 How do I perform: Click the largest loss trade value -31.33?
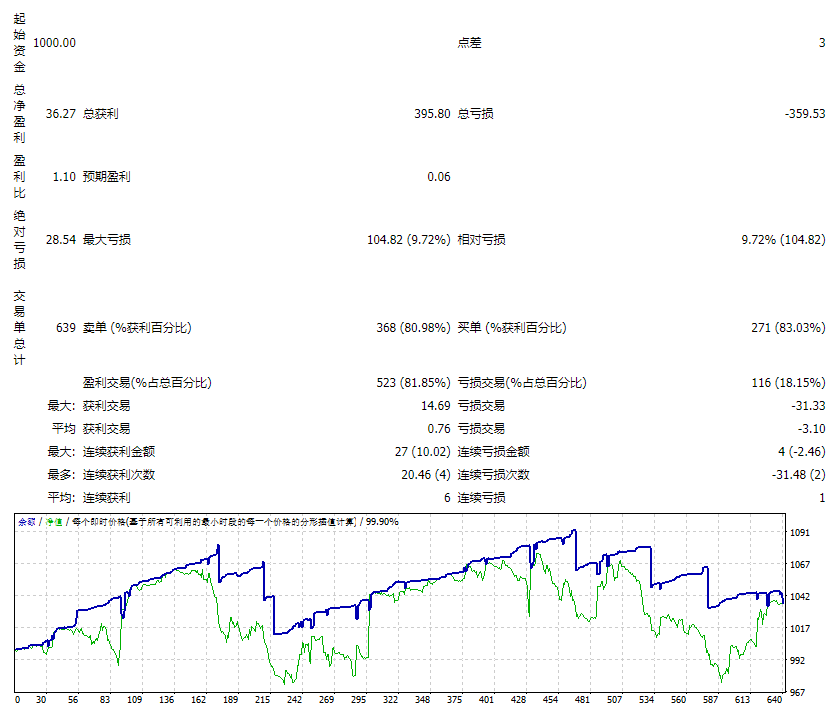[808, 406]
